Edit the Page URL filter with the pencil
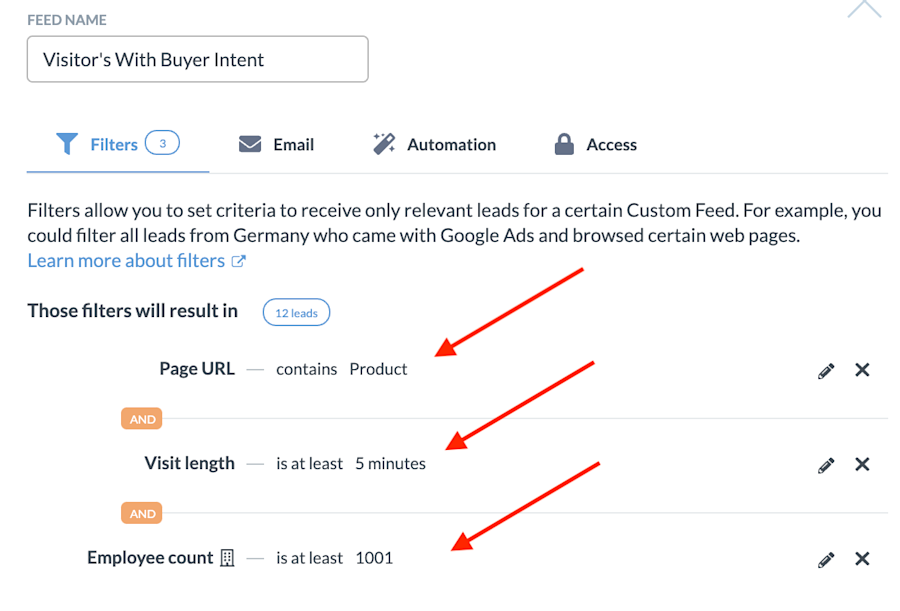 (826, 370)
